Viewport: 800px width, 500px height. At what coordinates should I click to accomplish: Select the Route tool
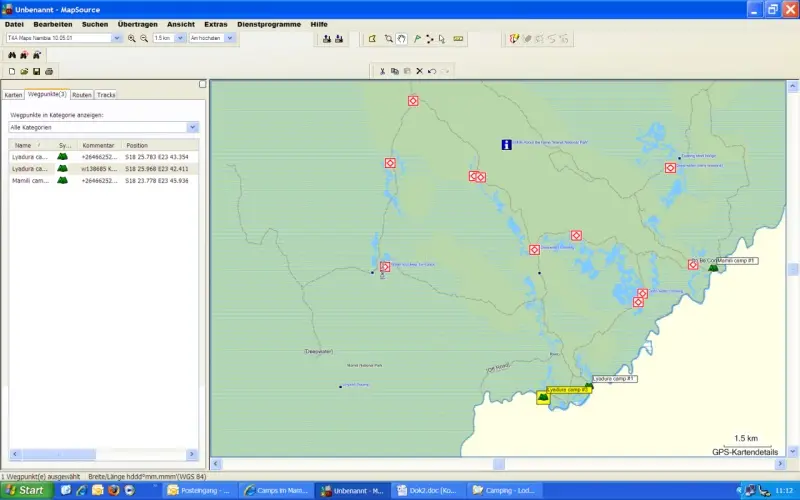tap(430, 39)
